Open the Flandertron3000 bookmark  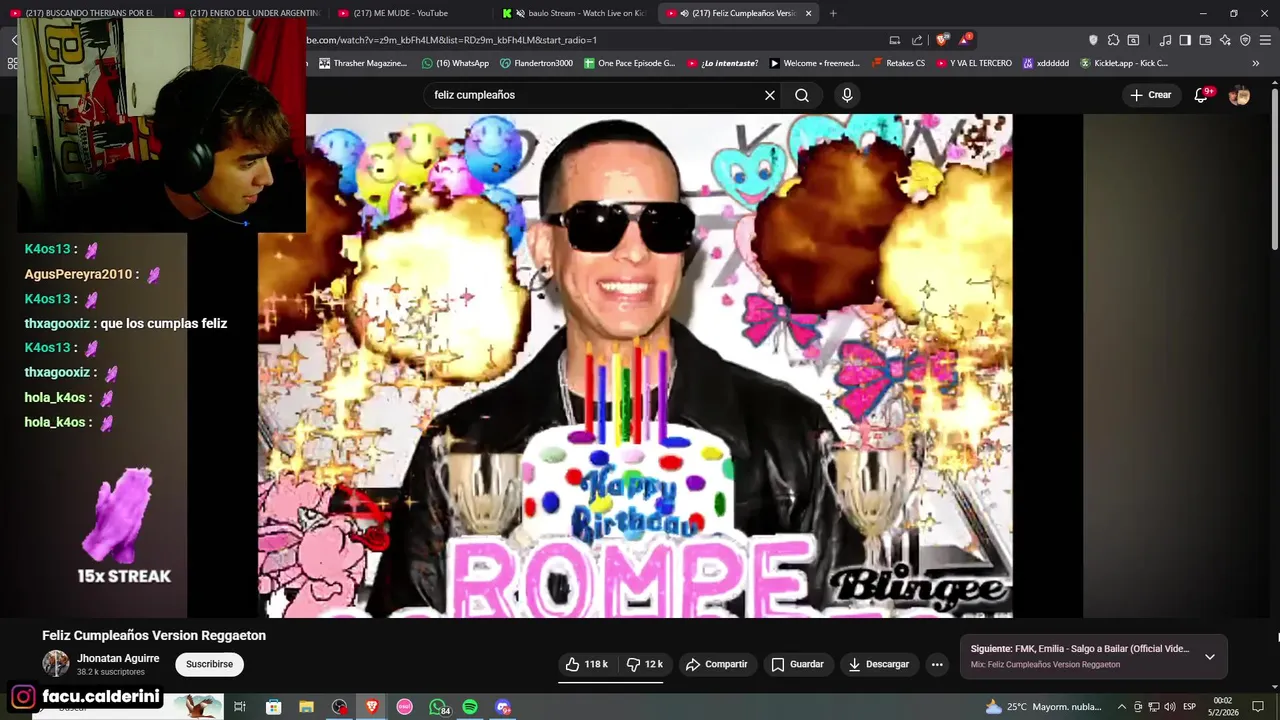click(x=536, y=63)
